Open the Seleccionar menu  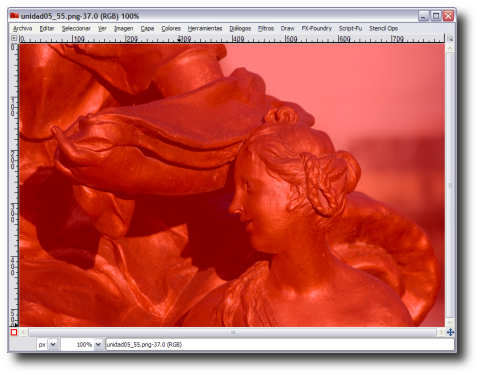tap(76, 29)
